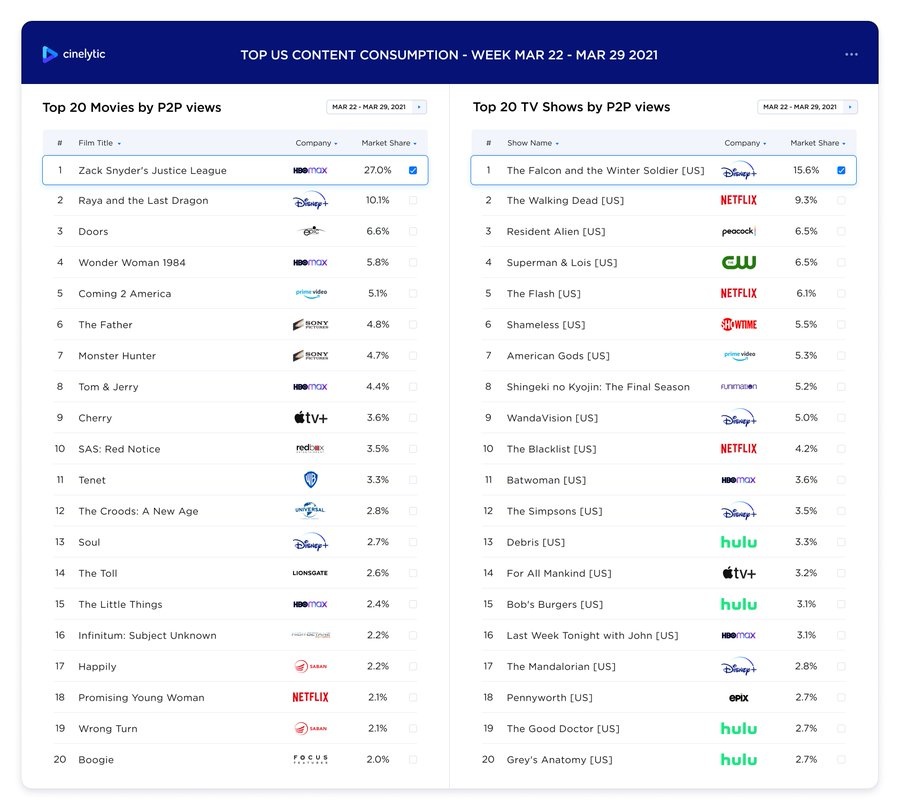Screen dimensions: 900x810
Task: Check the Raya and the Last Dragon checkbox
Action: 413,200
